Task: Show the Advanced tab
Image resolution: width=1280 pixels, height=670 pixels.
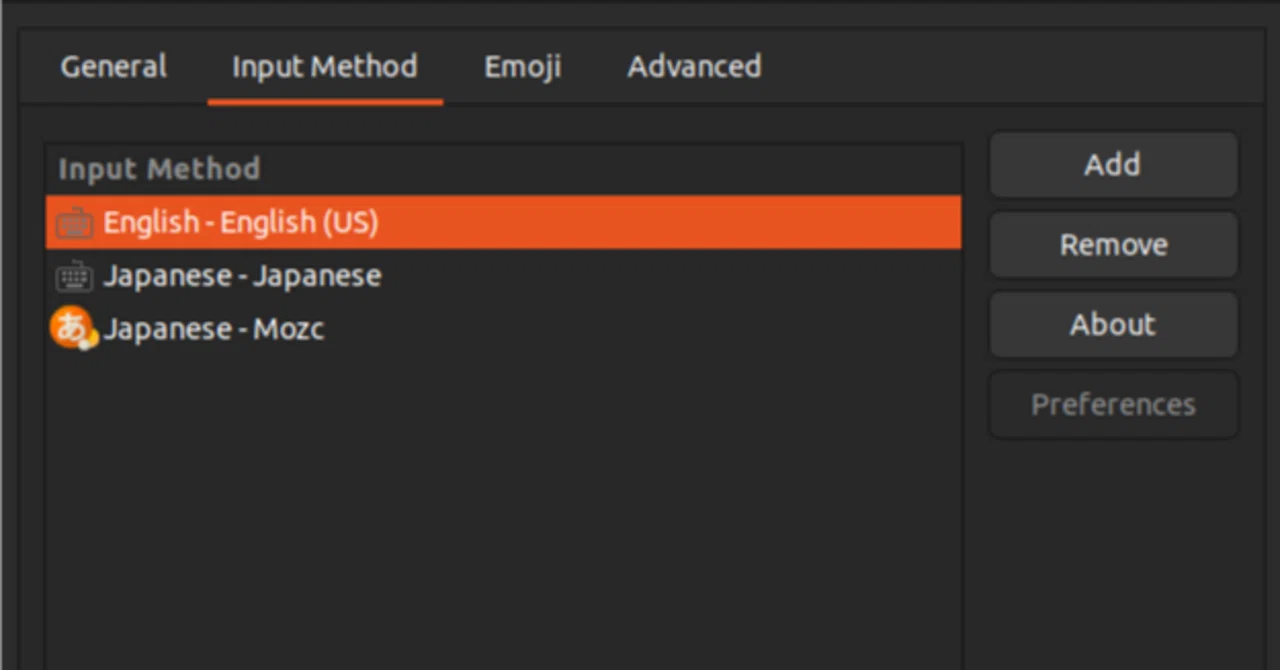Action: pos(694,67)
